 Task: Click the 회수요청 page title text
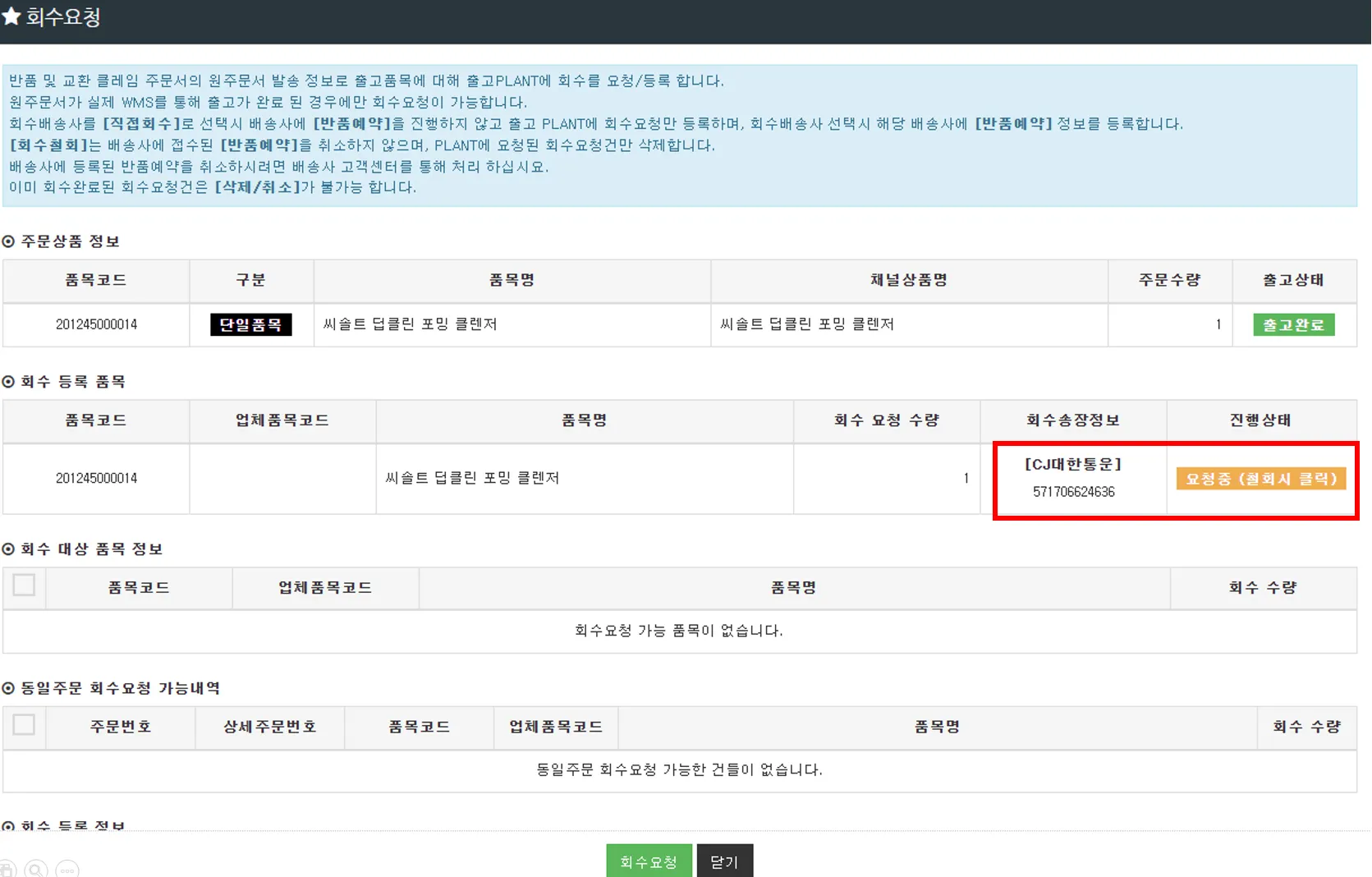[63, 16]
